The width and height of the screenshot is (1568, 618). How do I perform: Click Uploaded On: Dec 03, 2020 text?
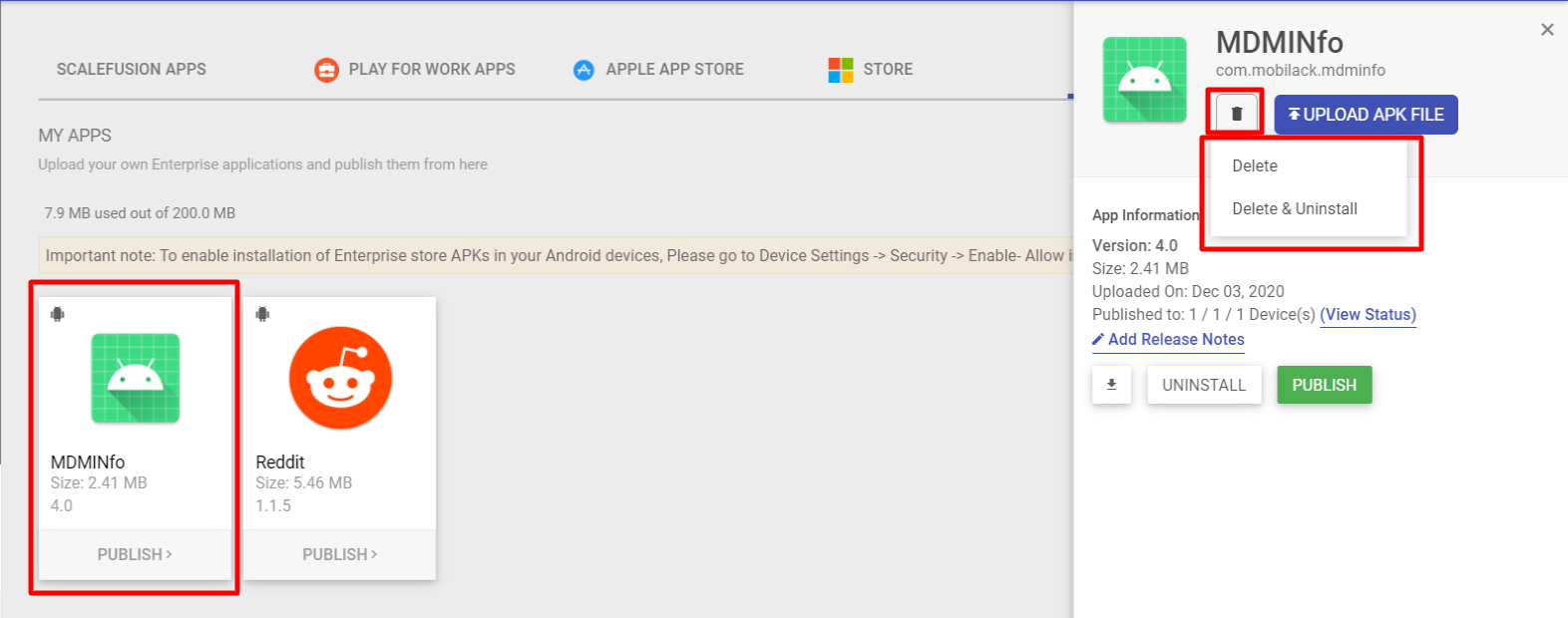pyautogui.click(x=1188, y=291)
